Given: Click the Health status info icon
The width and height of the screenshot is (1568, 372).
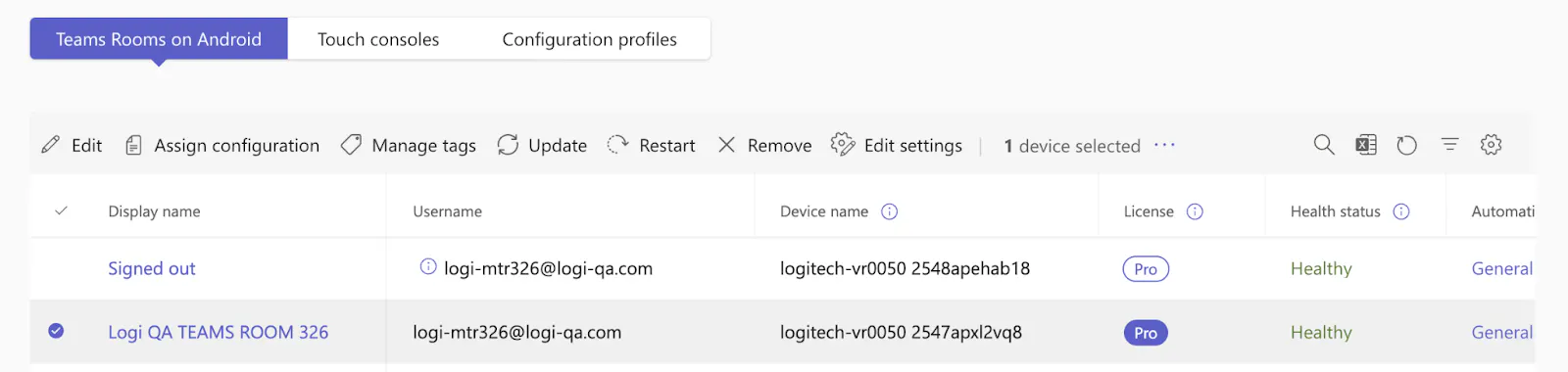Looking at the screenshot, I should click(1401, 211).
